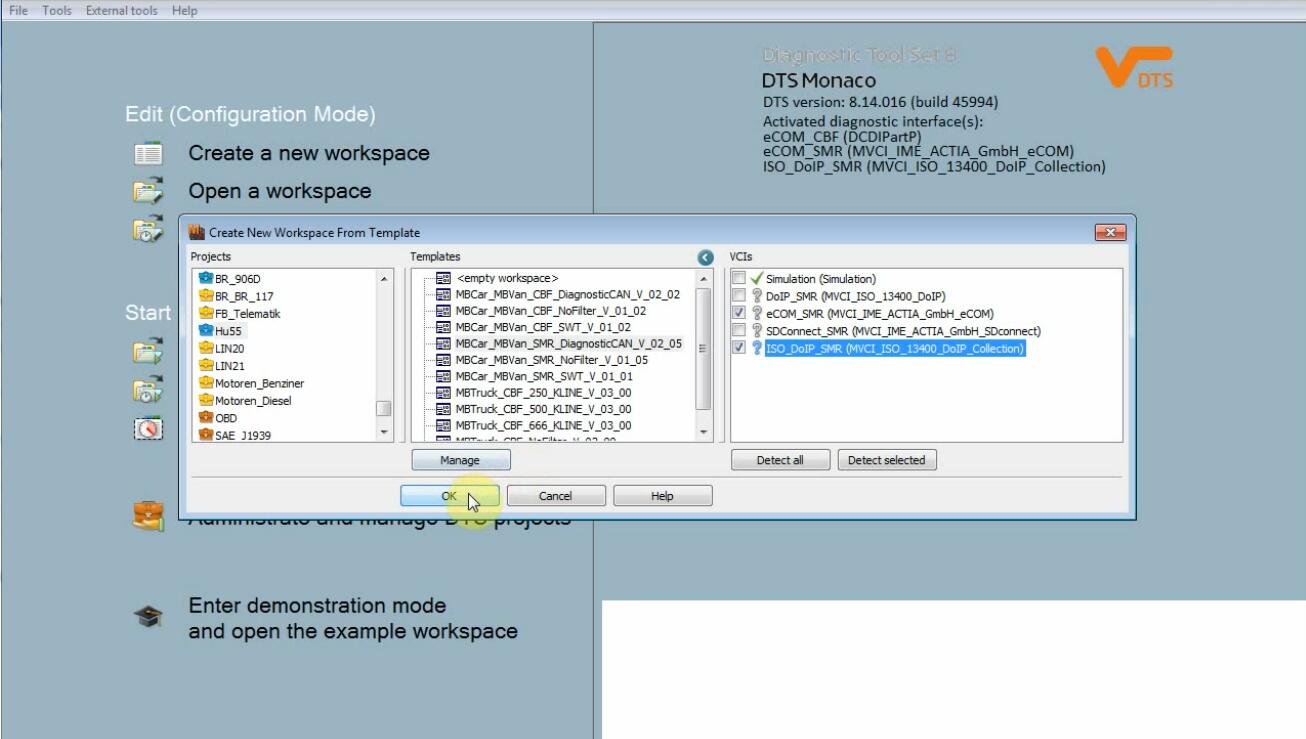Toggle the SDConnect_SMR checkbox
Viewport: 1306px width, 739px height.
pos(738,331)
